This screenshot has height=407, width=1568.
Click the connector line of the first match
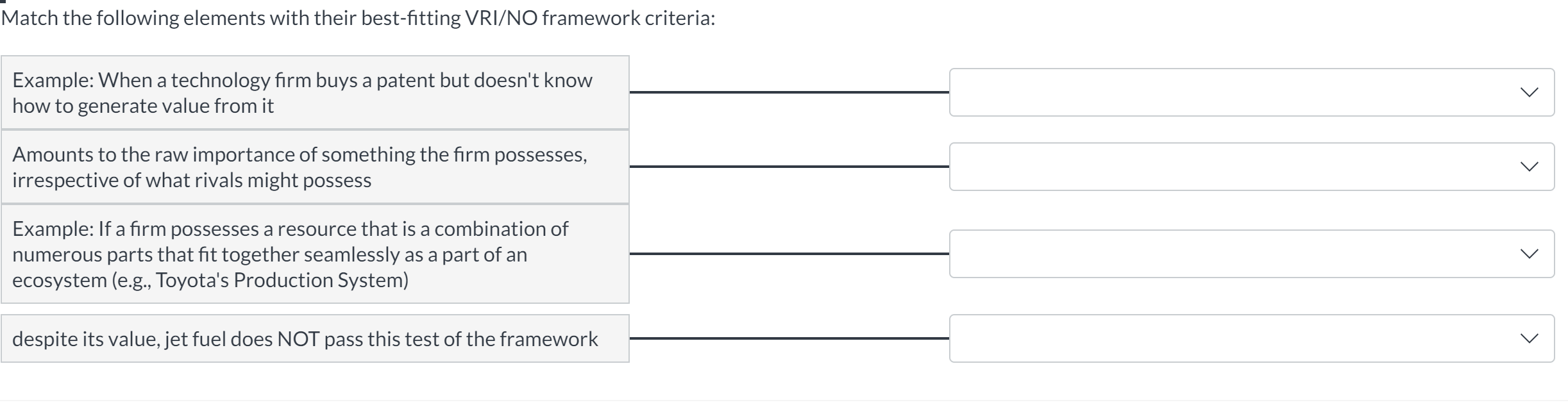[x=789, y=92]
